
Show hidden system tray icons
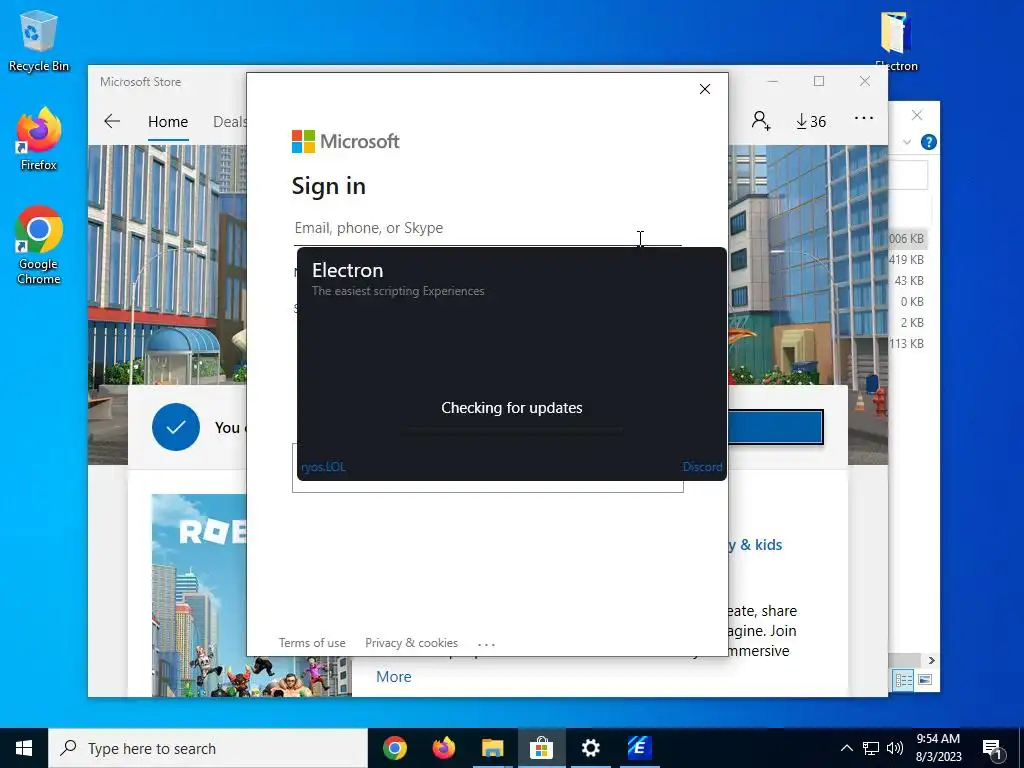846,748
